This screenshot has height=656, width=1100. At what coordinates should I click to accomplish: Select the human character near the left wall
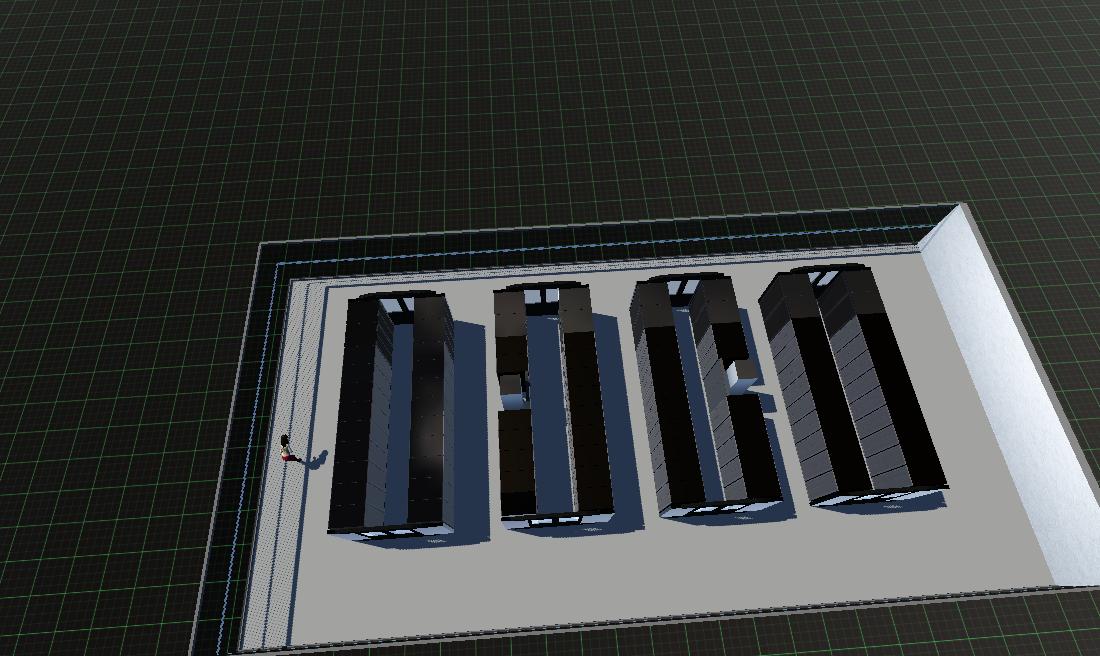(288, 448)
